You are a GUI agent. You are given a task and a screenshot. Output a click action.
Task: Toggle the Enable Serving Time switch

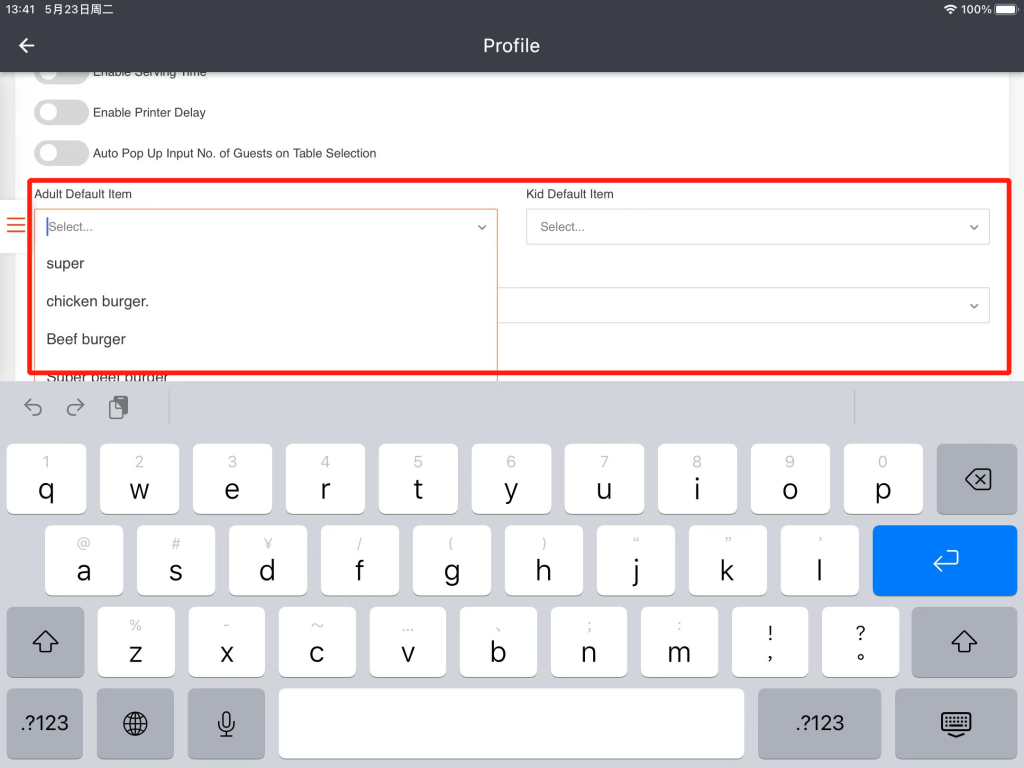(x=61, y=75)
